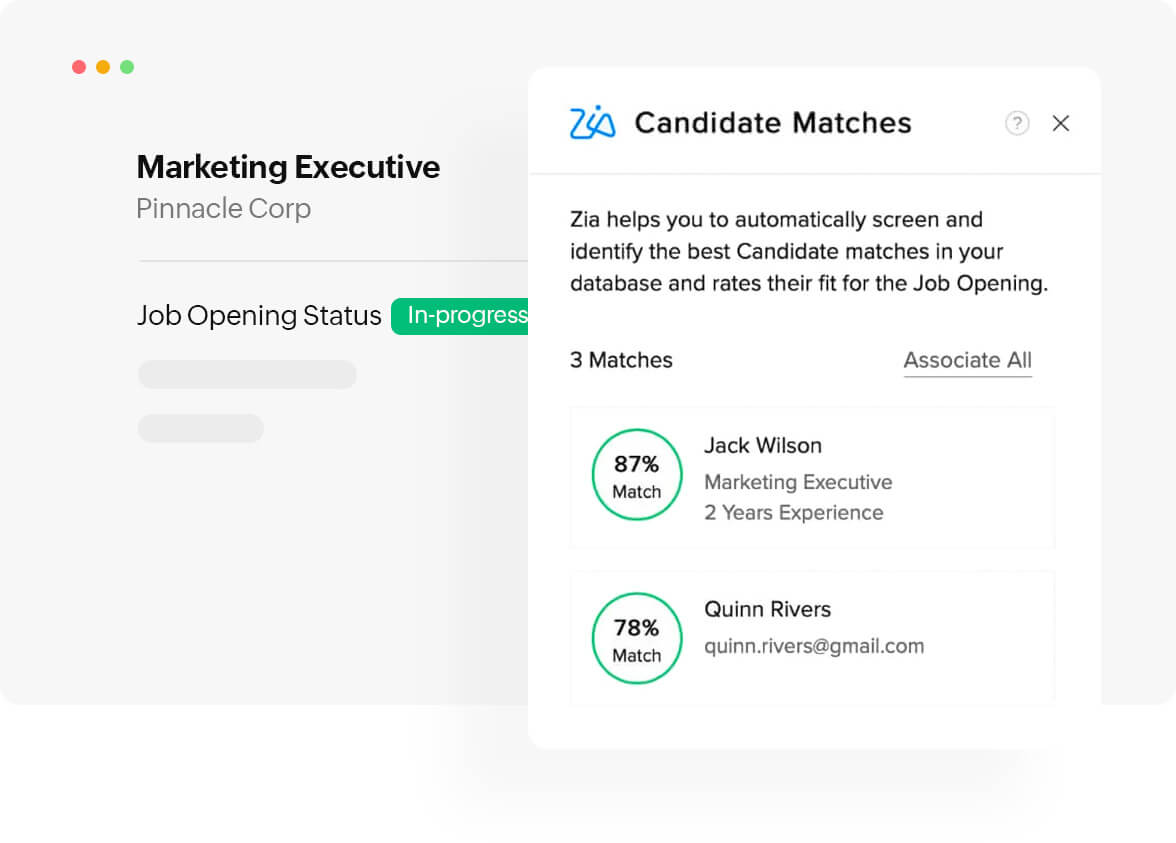Close the Candidate Matches panel
The width and height of the screenshot is (1176, 843).
click(1061, 123)
